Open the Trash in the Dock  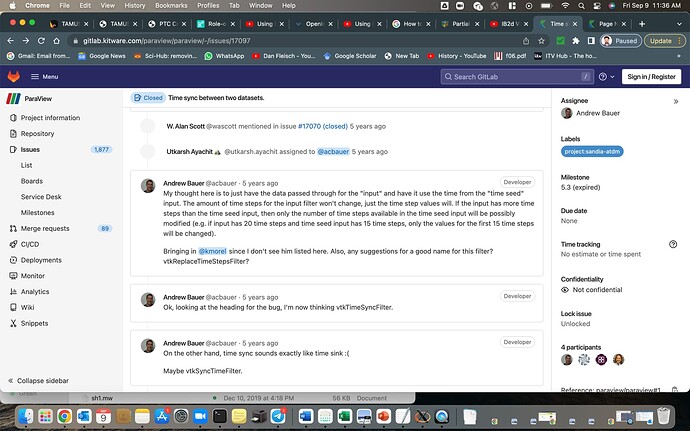click(x=663, y=416)
